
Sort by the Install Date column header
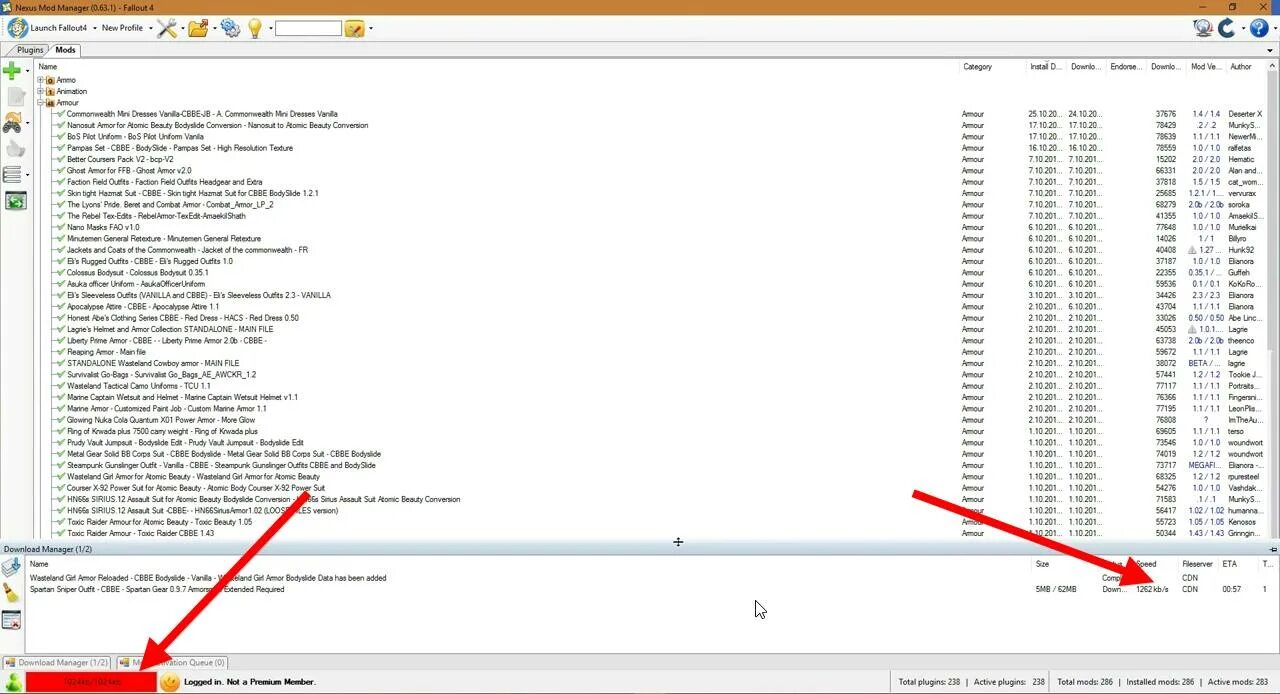1046,67
